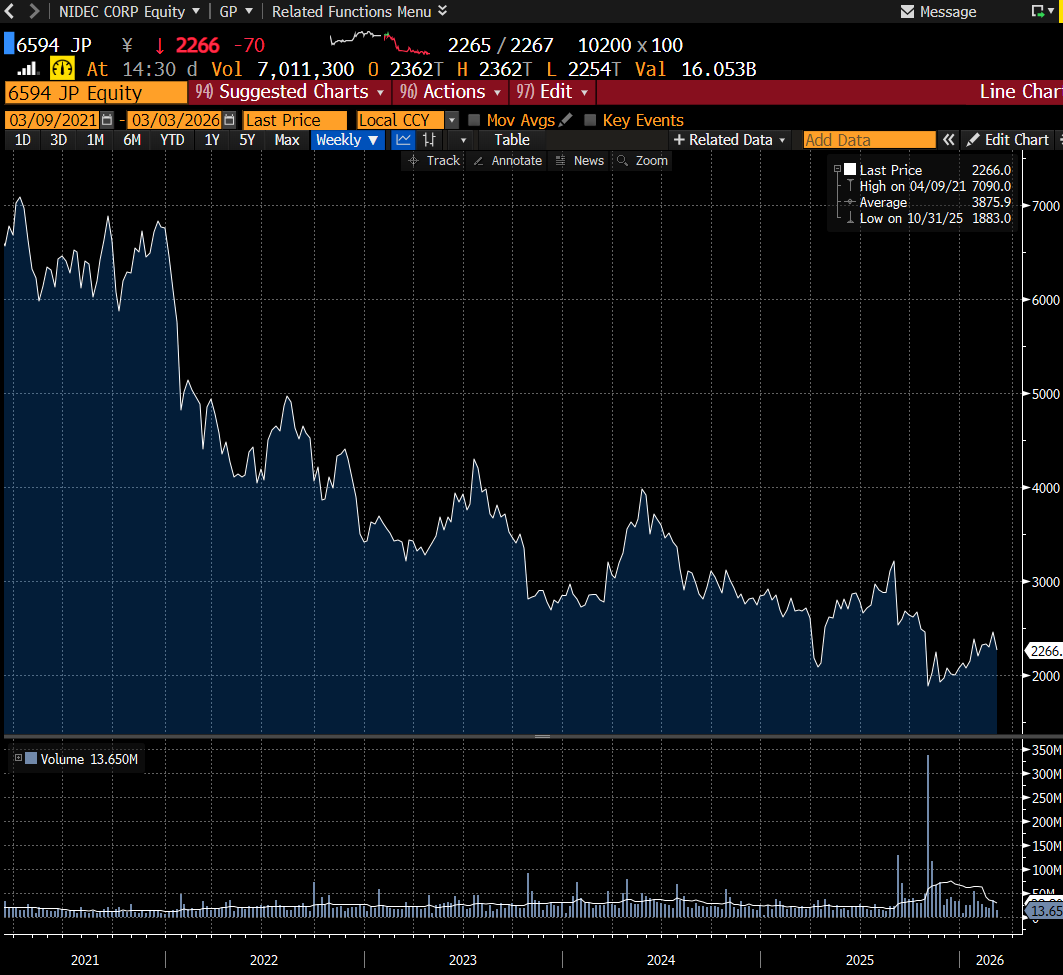Open the Message envelope icon
This screenshot has height=975, width=1063.
pos(907,12)
